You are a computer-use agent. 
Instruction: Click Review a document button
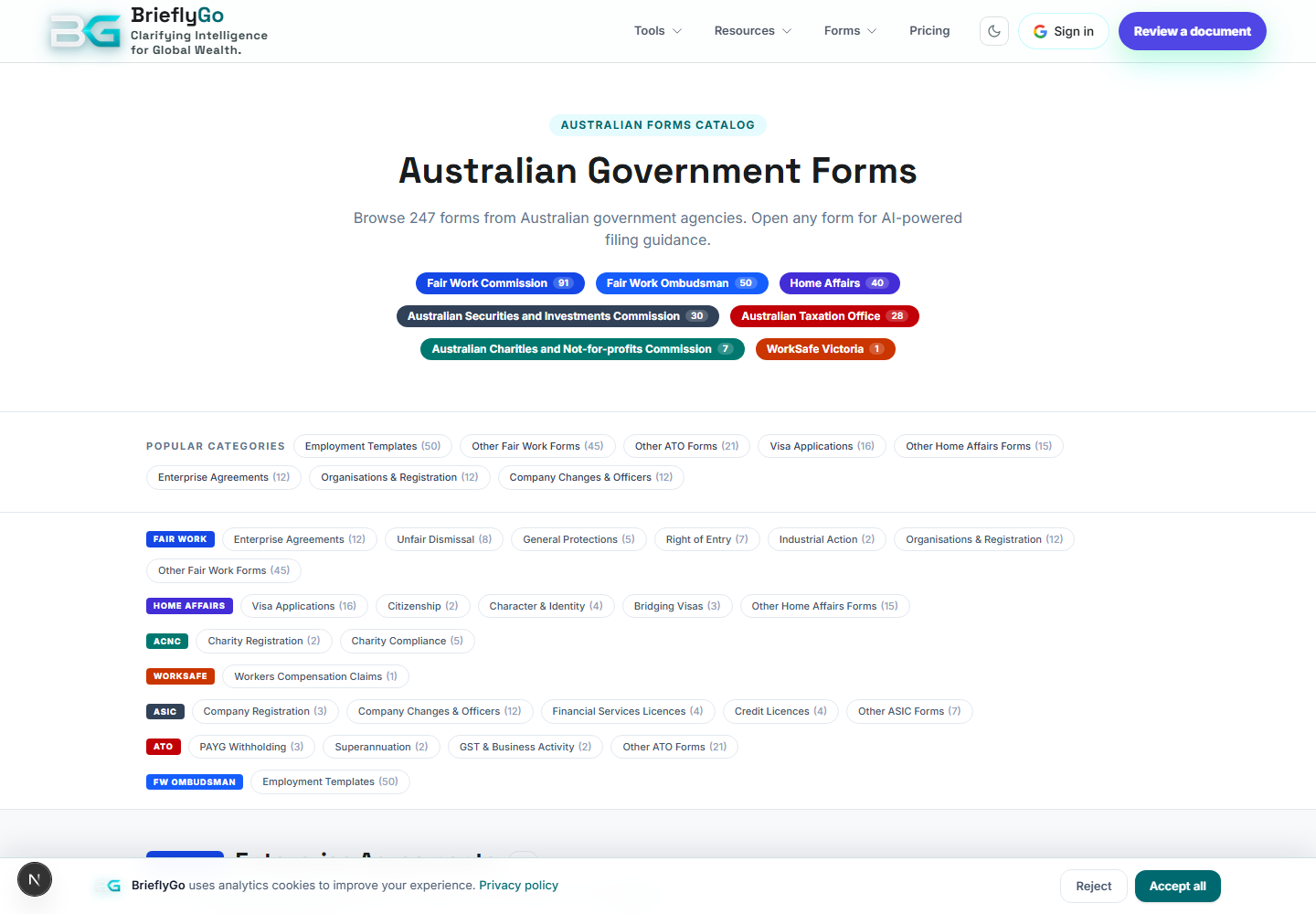tap(1193, 31)
